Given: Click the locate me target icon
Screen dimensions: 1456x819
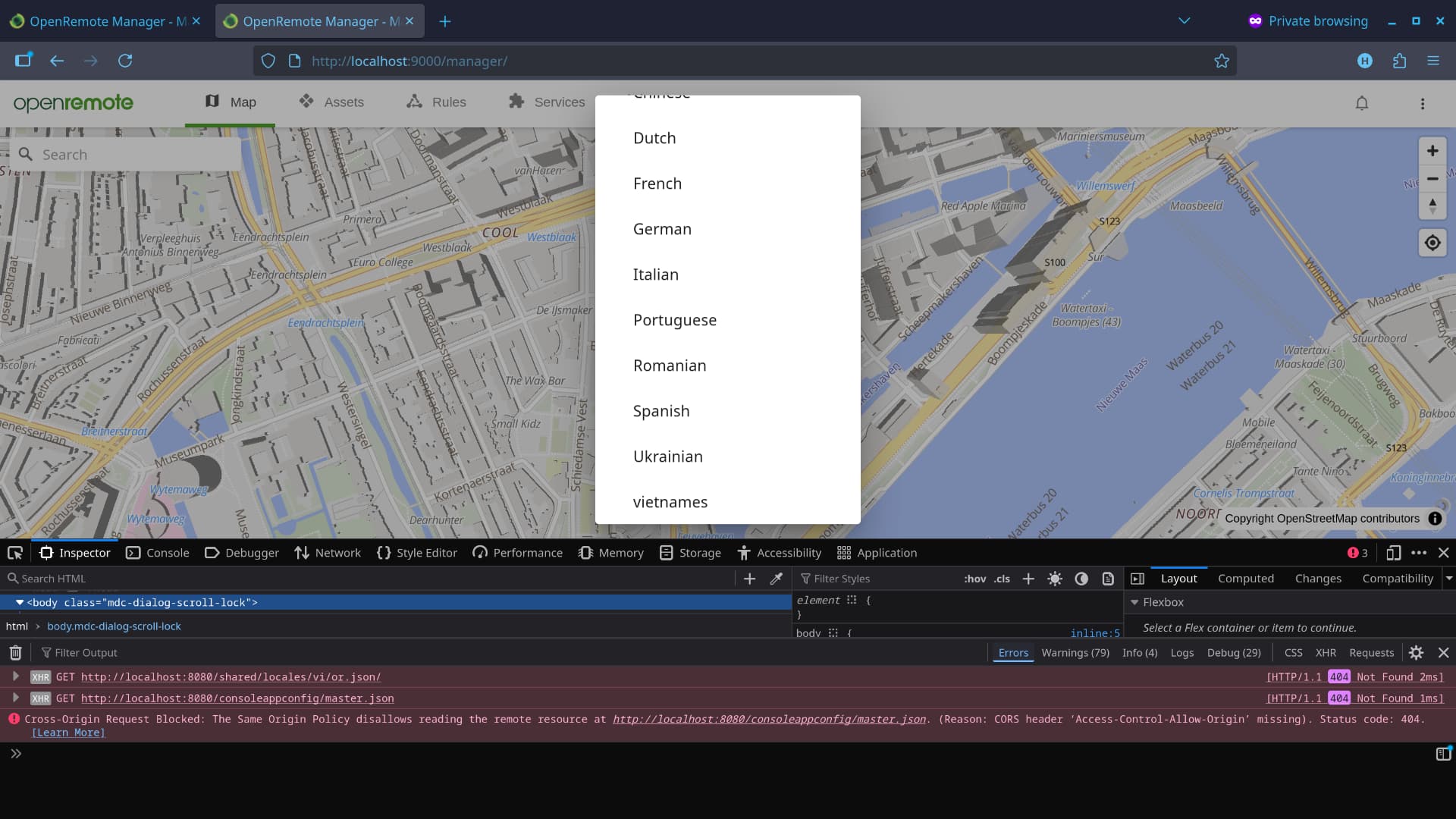Looking at the screenshot, I should (x=1432, y=243).
